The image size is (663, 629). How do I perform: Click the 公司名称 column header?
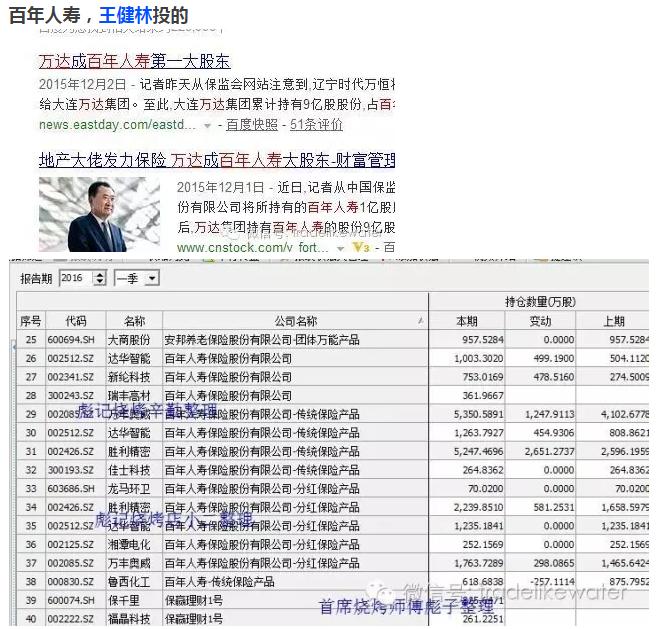(x=295, y=321)
